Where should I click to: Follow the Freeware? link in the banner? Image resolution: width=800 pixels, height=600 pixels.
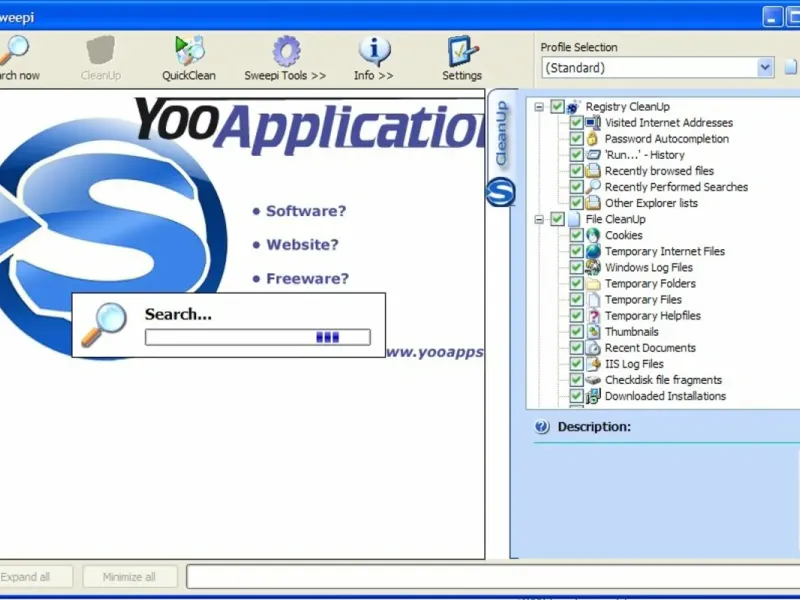(307, 279)
